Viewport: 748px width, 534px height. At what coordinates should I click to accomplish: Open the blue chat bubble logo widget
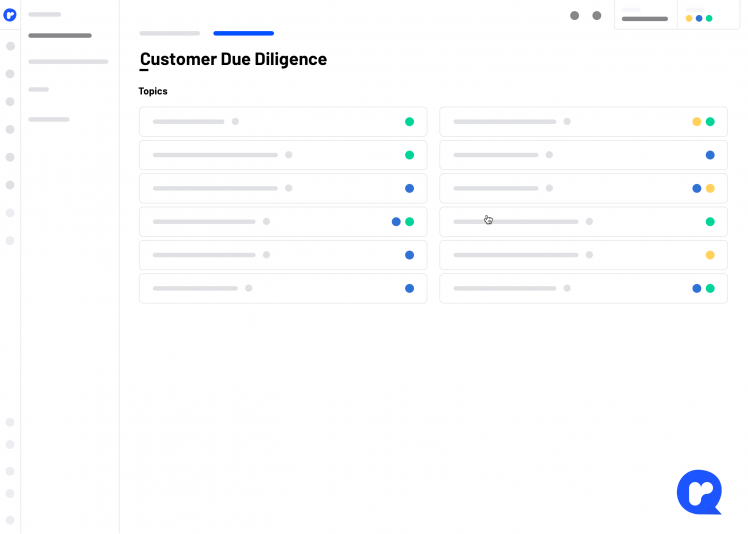[x=699, y=492]
